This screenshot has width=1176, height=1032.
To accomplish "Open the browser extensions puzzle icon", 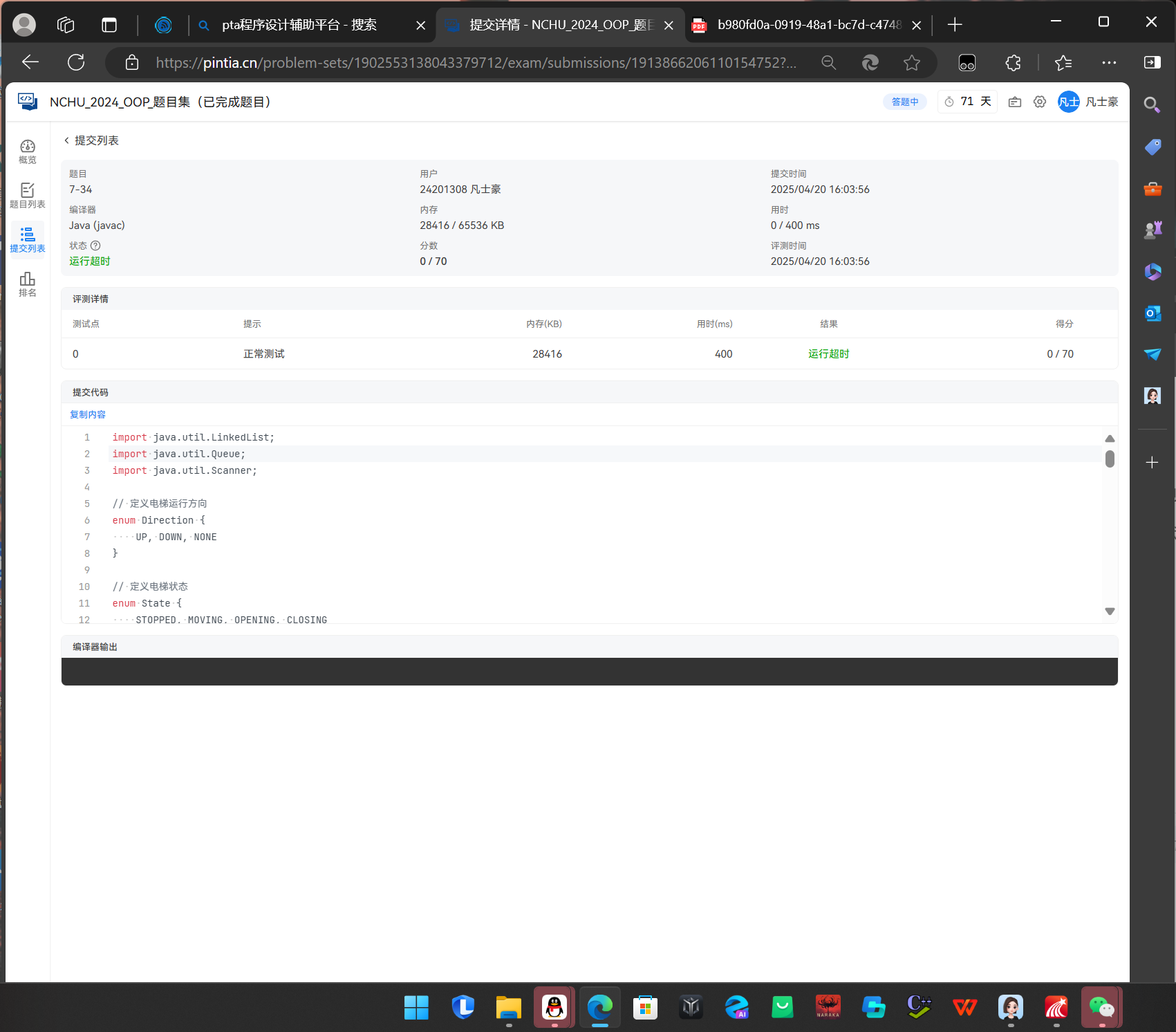I will [1013, 63].
